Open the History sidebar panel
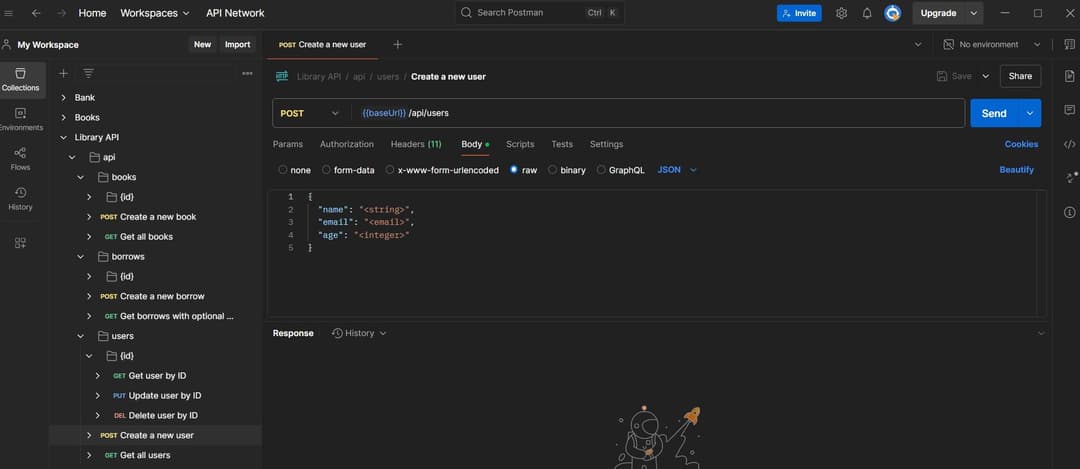This screenshot has height=469, width=1080. pos(20,198)
